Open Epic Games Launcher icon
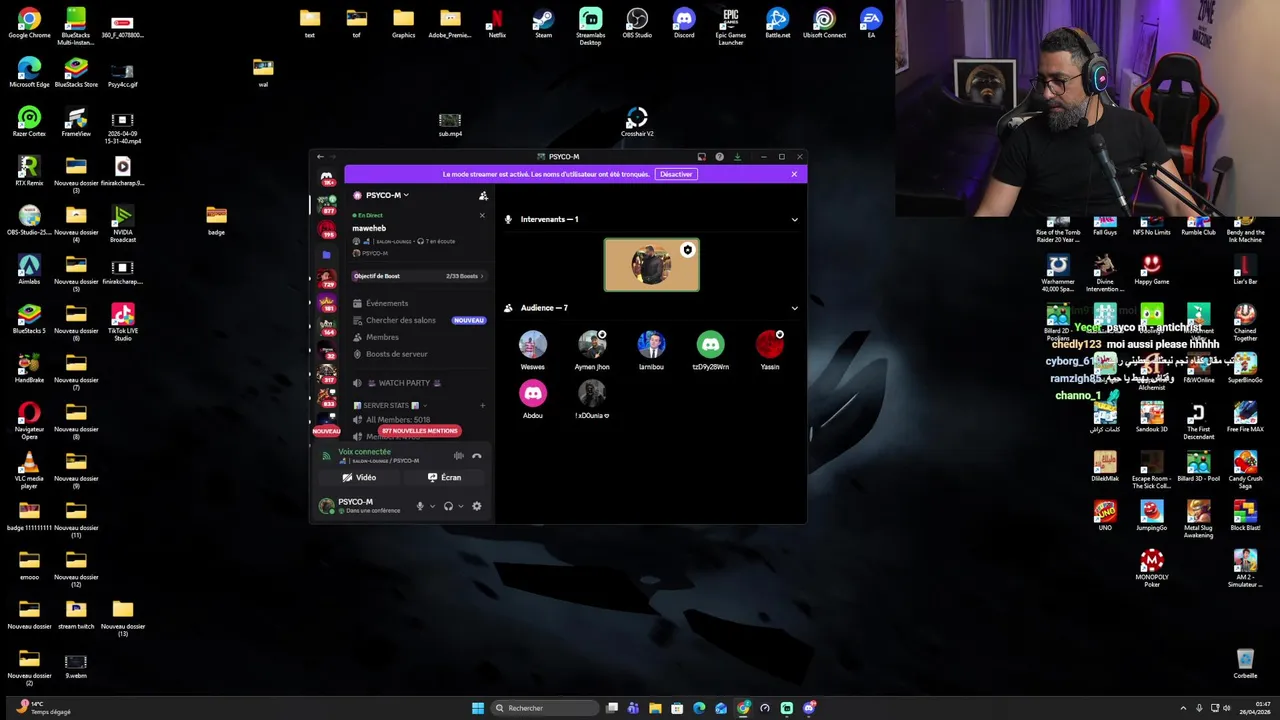This screenshot has height=720, width=1280. click(x=731, y=26)
